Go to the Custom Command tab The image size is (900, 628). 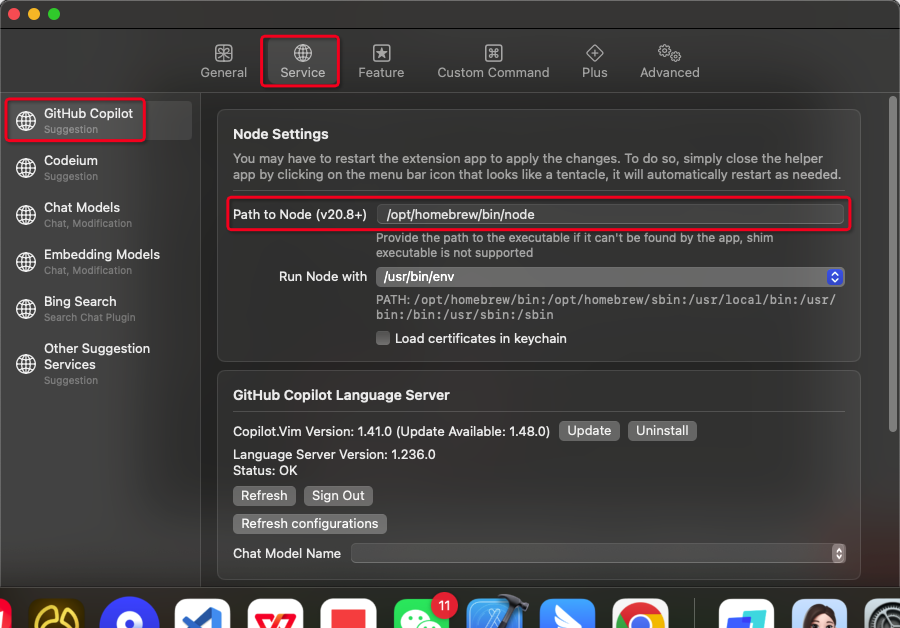(493, 61)
